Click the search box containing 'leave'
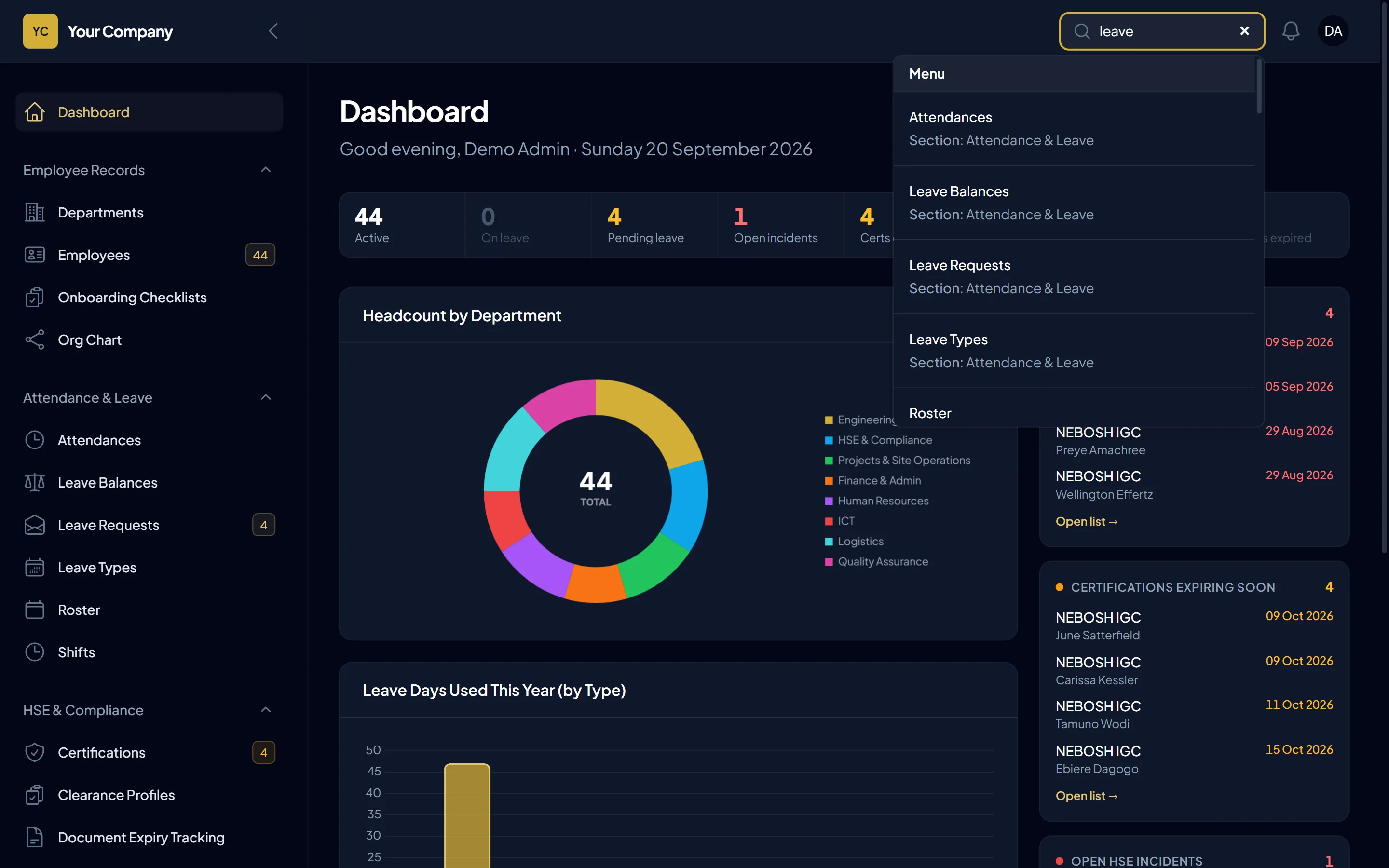This screenshot has width=1389, height=868. click(x=1162, y=31)
